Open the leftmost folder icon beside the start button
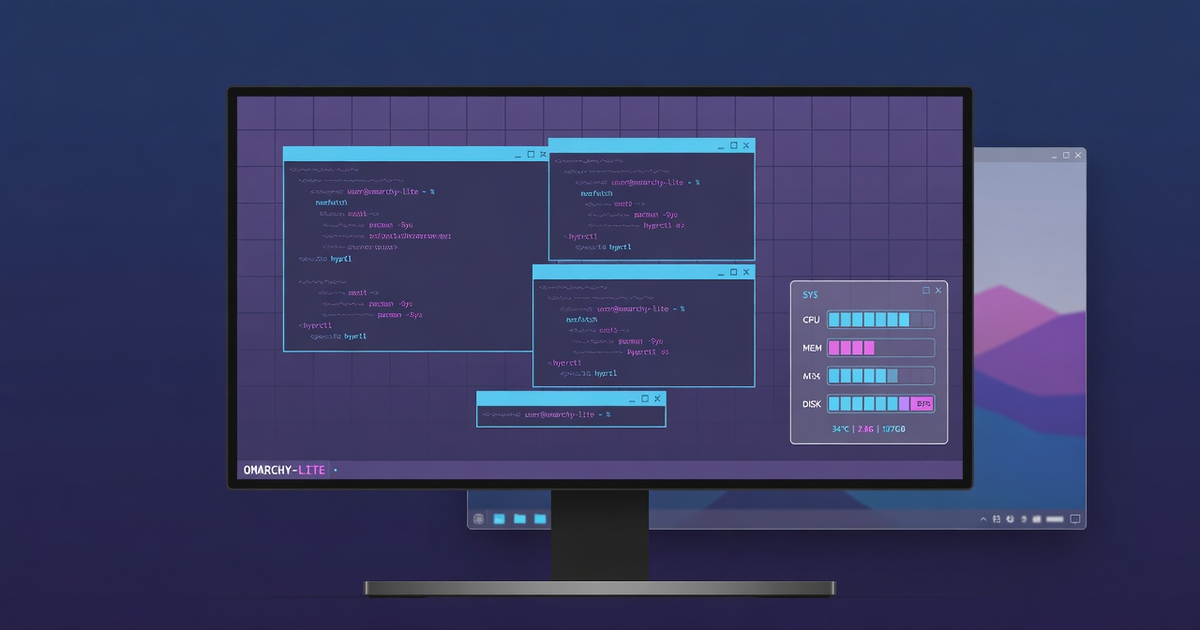1200x630 pixels. click(x=498, y=519)
